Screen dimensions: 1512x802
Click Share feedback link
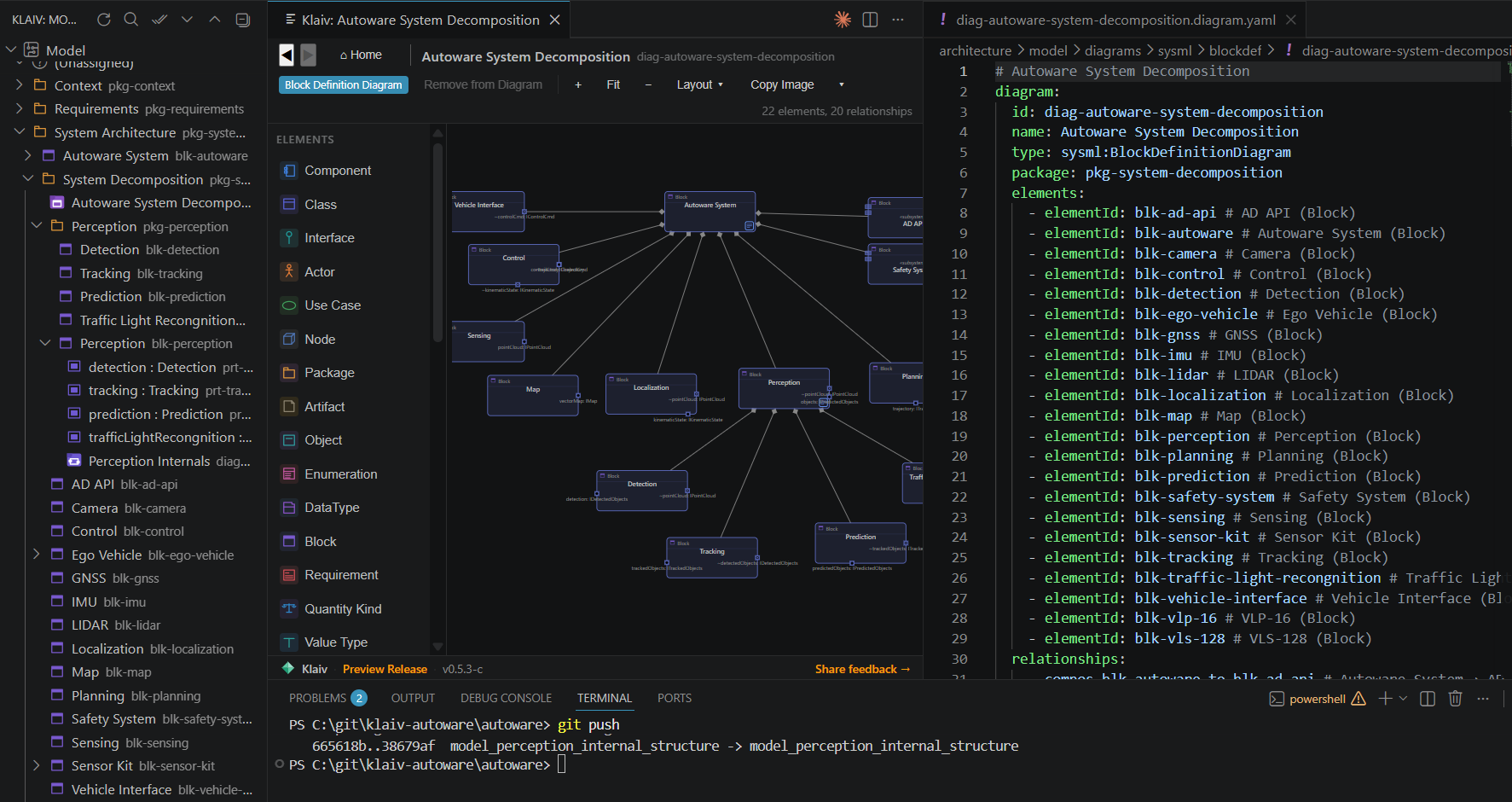pyautogui.click(x=862, y=669)
